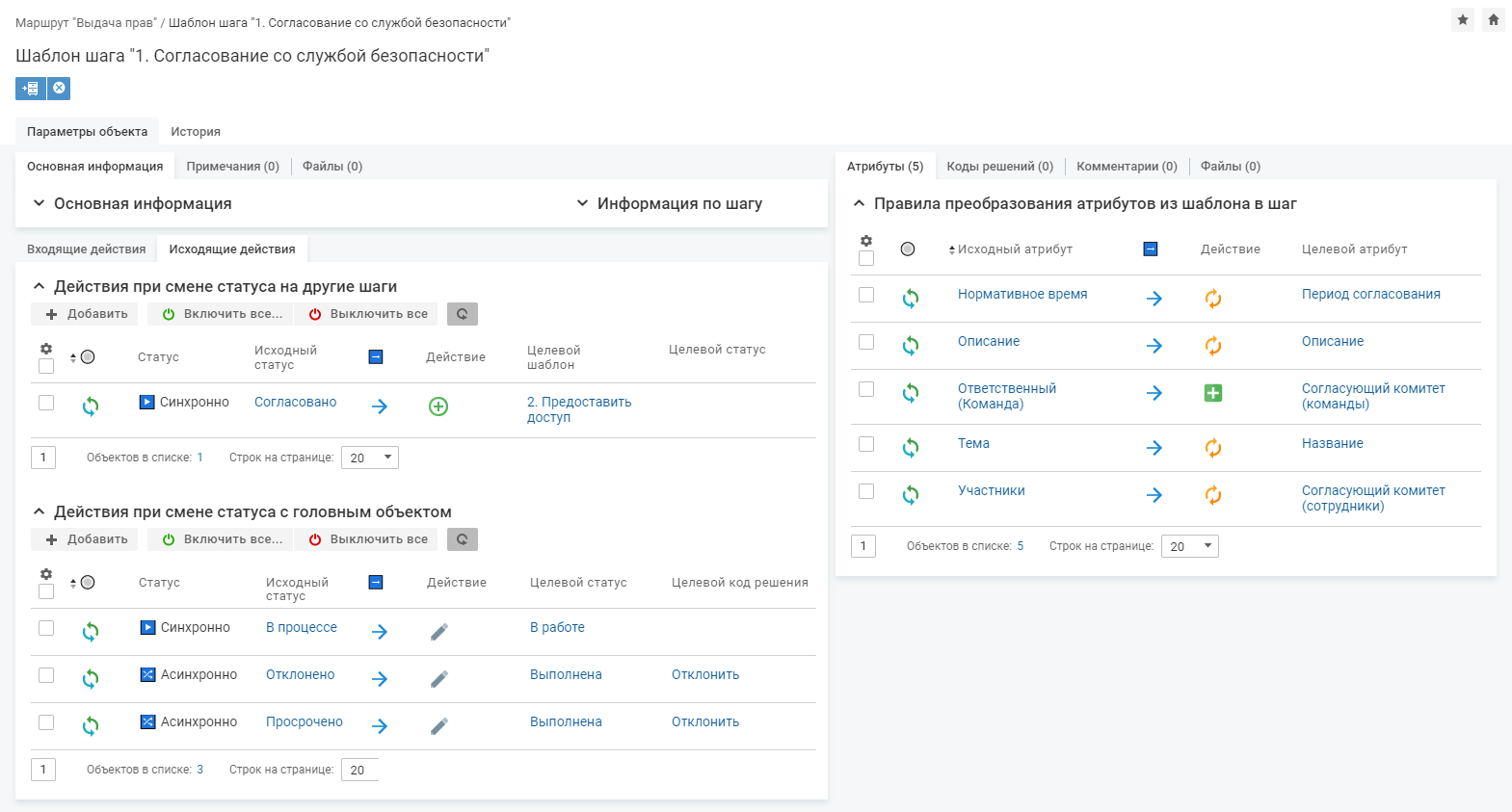Select the Тема attribute checkbox
The width and height of the screenshot is (1512, 812).
tap(866, 444)
